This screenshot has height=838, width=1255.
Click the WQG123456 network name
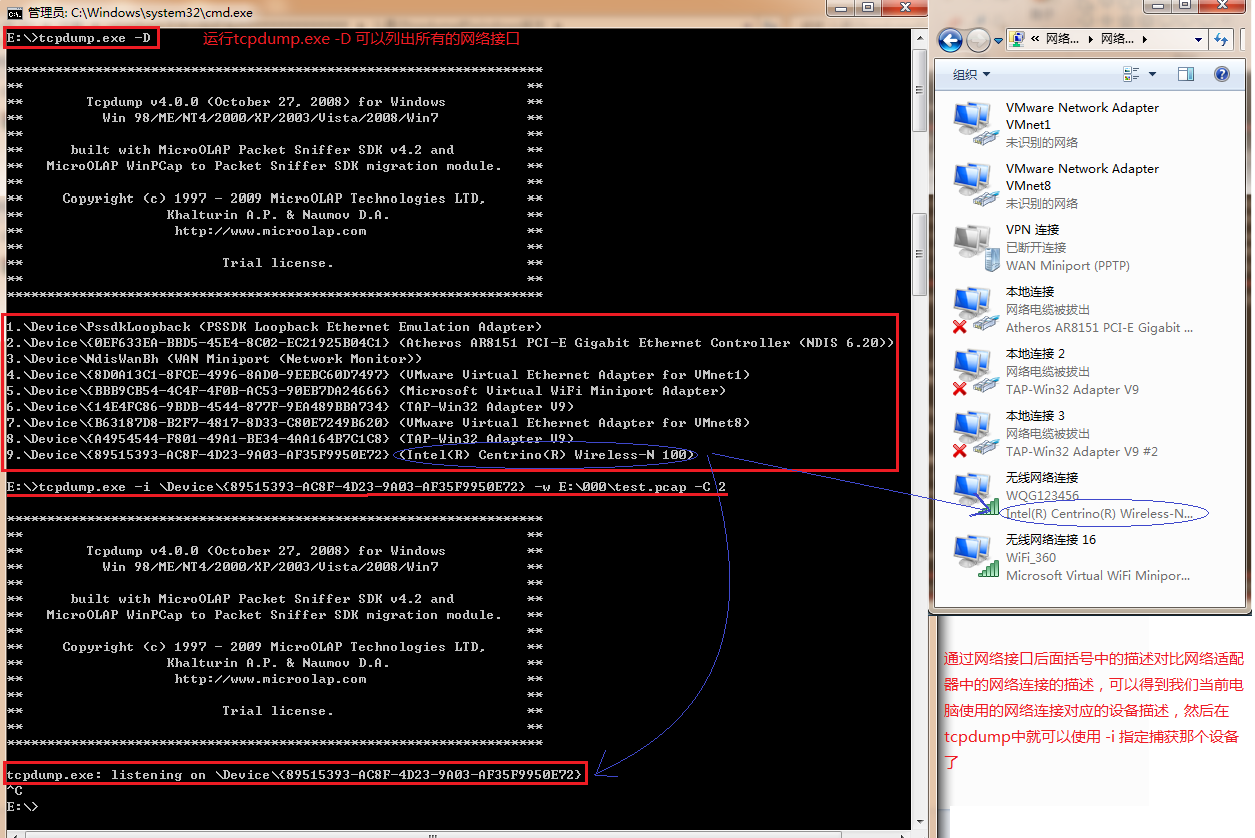coord(1042,496)
